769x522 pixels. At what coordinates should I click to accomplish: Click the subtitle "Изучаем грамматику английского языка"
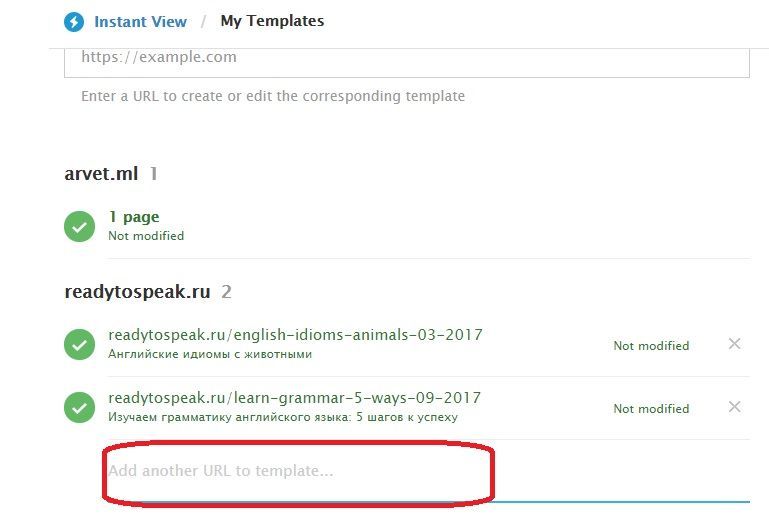point(282,417)
